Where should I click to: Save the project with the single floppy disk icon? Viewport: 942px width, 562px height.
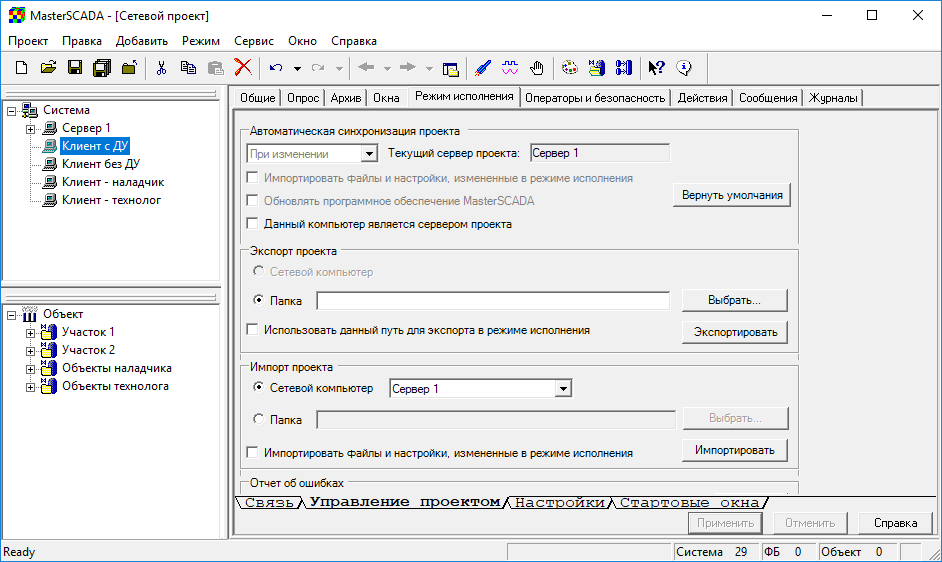(74, 67)
